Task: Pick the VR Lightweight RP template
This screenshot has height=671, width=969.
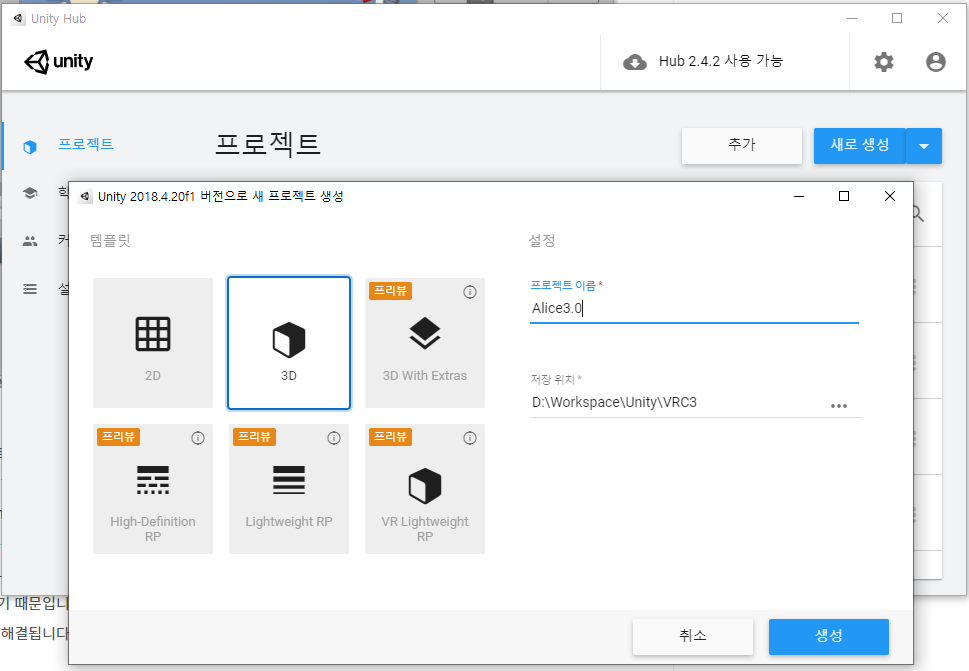Action: click(425, 489)
